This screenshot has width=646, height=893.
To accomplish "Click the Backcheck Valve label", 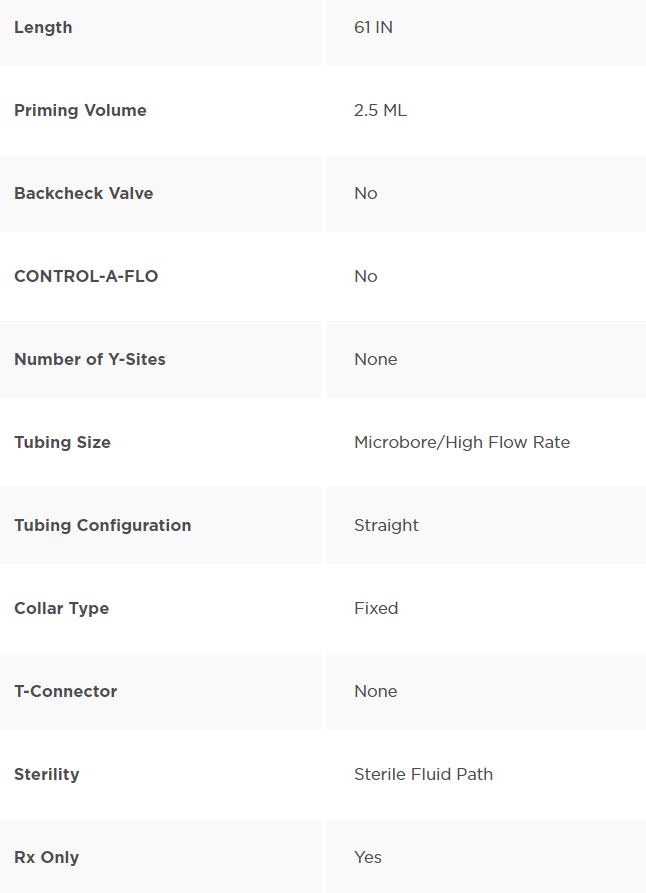I will pos(84,193).
